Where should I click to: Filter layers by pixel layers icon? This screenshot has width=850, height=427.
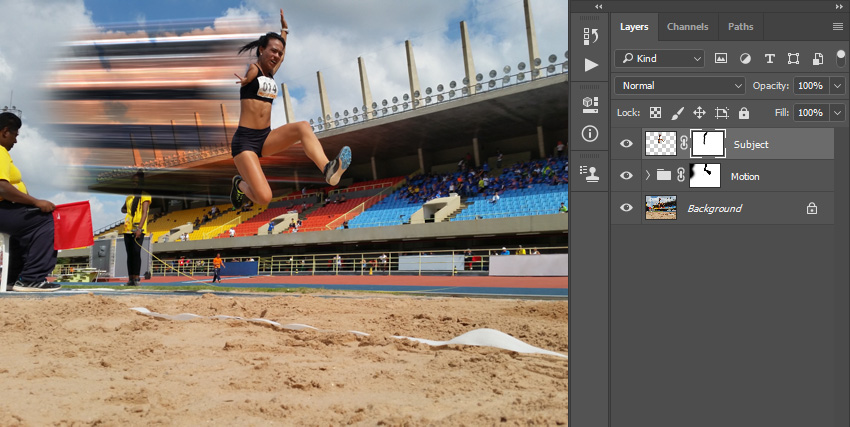[720, 59]
